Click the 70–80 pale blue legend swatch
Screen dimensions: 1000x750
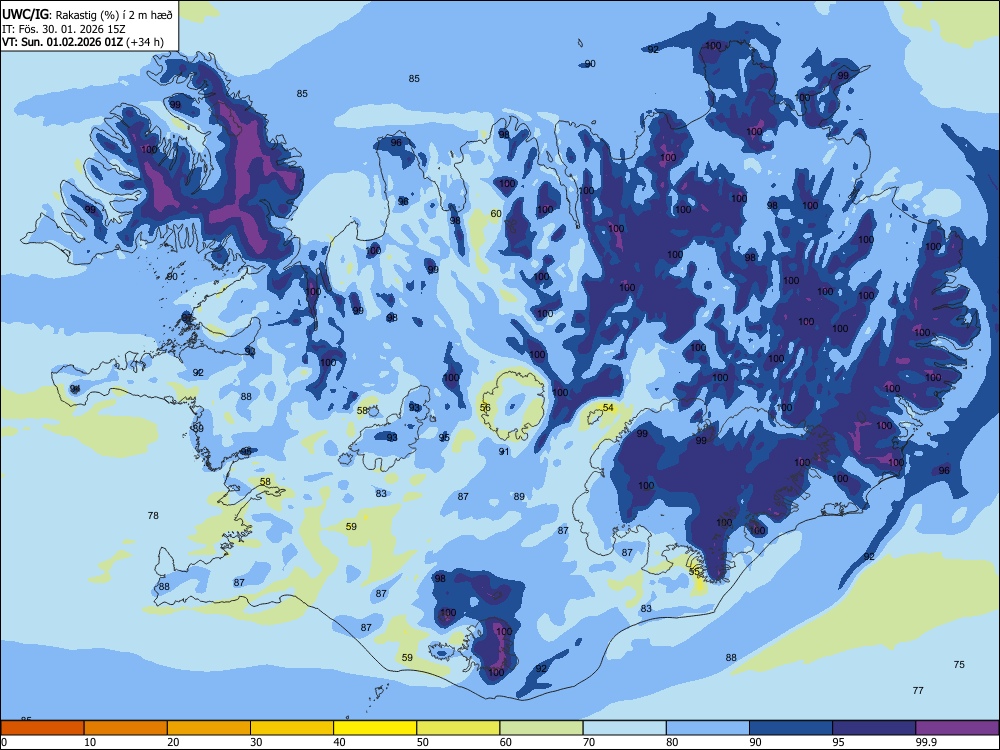coord(624,728)
